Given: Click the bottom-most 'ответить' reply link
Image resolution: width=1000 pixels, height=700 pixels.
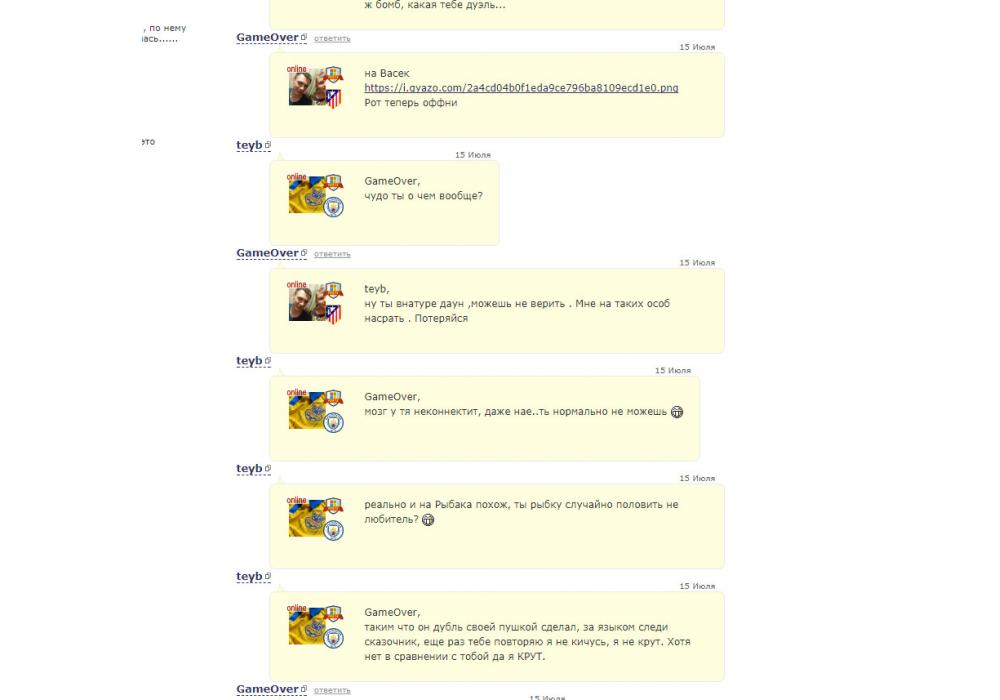Looking at the screenshot, I should pyautogui.click(x=332, y=690).
